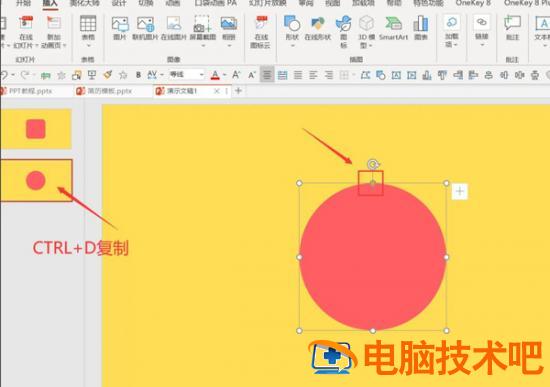Click the font color A icon

[x=215, y=75]
